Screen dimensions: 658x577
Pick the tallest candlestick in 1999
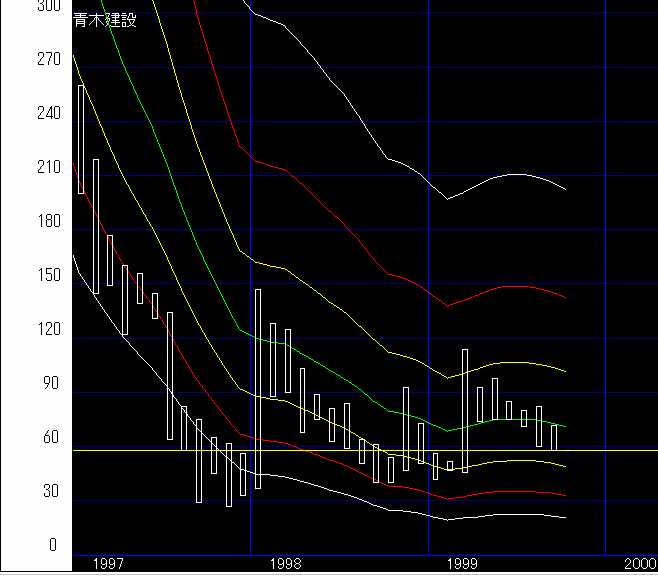pos(465,410)
